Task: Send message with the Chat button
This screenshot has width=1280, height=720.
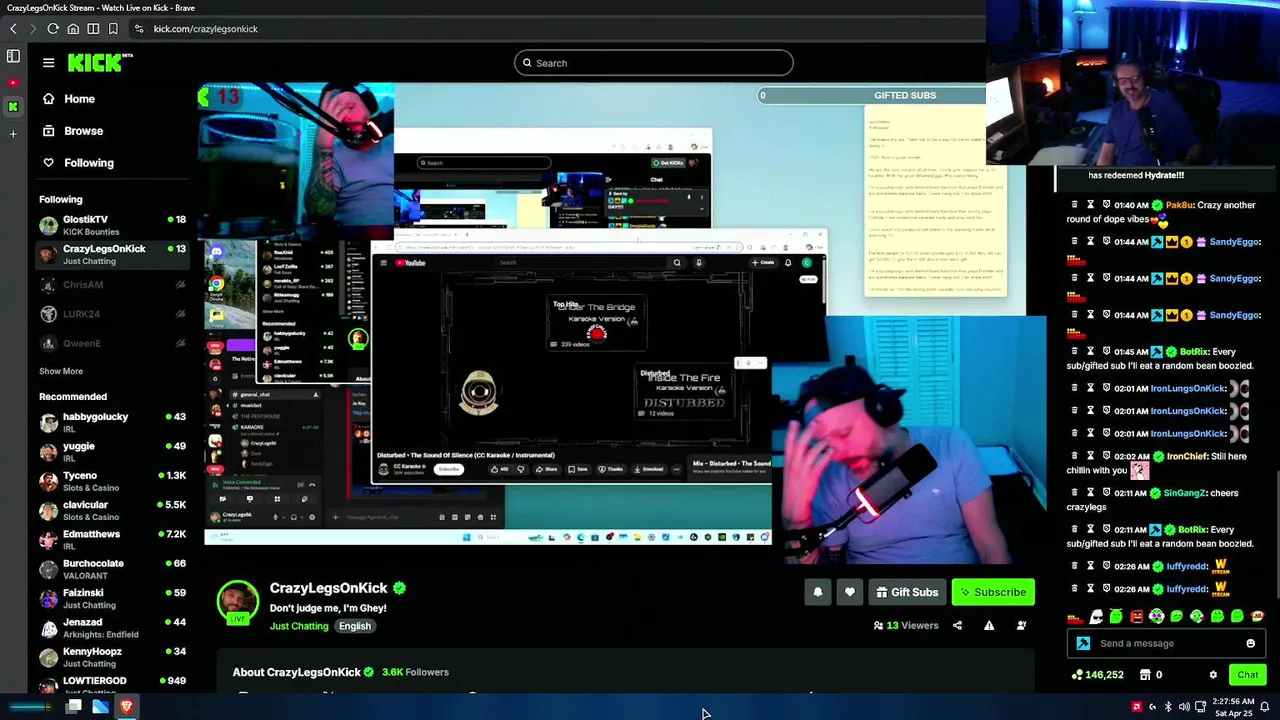Action: 1247,675
